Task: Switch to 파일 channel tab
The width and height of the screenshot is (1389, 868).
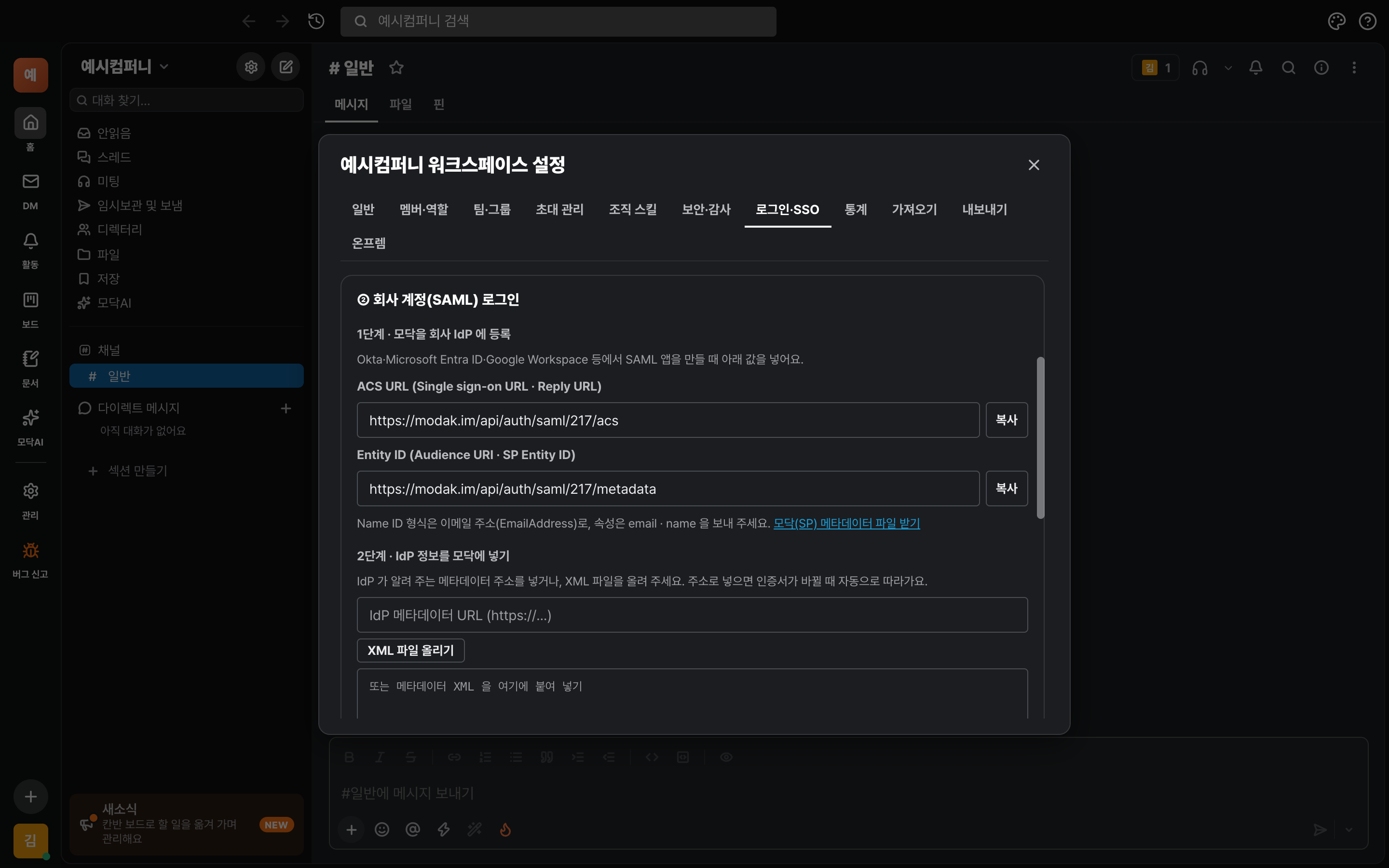Action: point(401,104)
